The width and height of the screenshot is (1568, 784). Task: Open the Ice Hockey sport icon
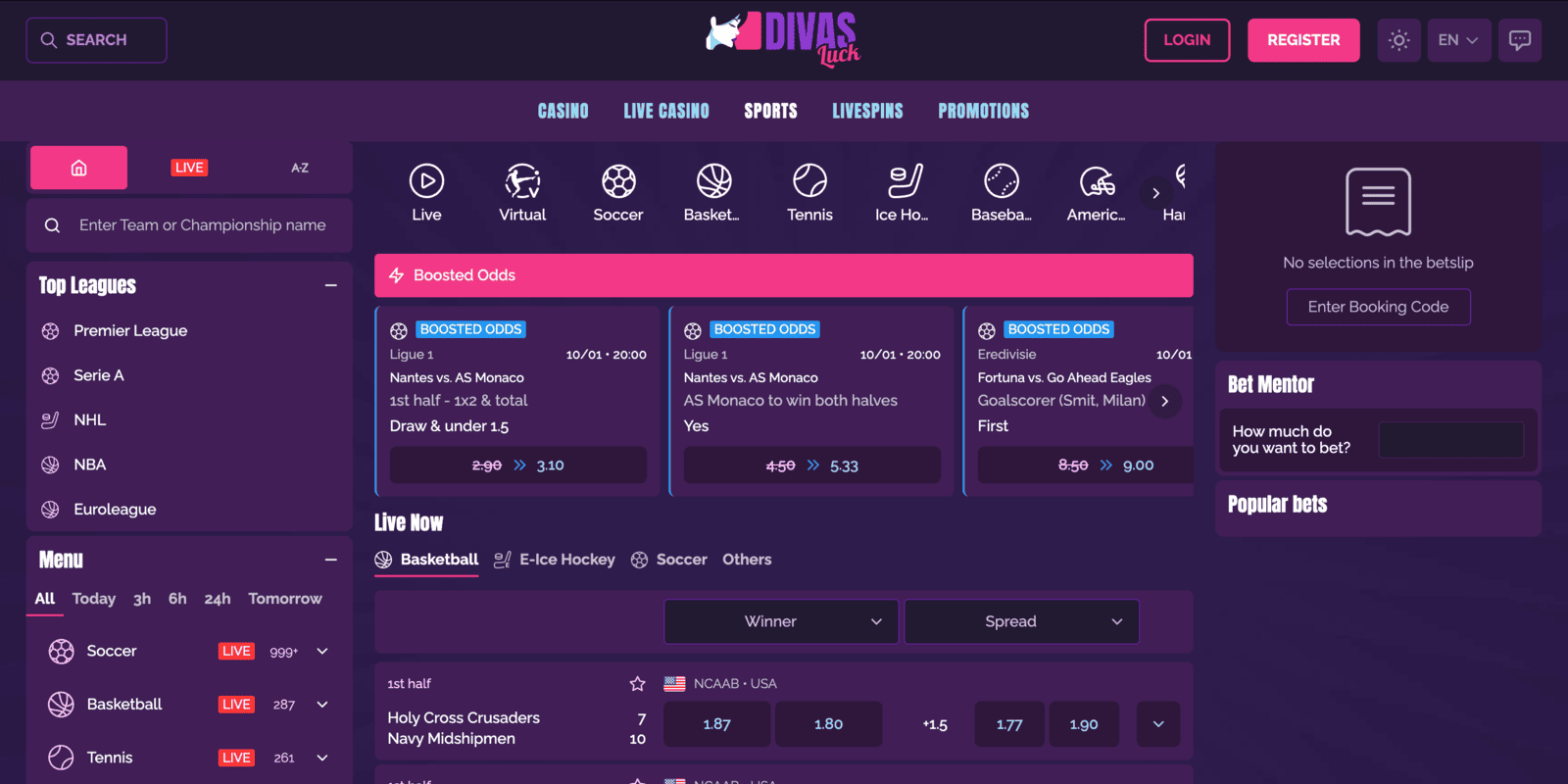click(x=903, y=182)
